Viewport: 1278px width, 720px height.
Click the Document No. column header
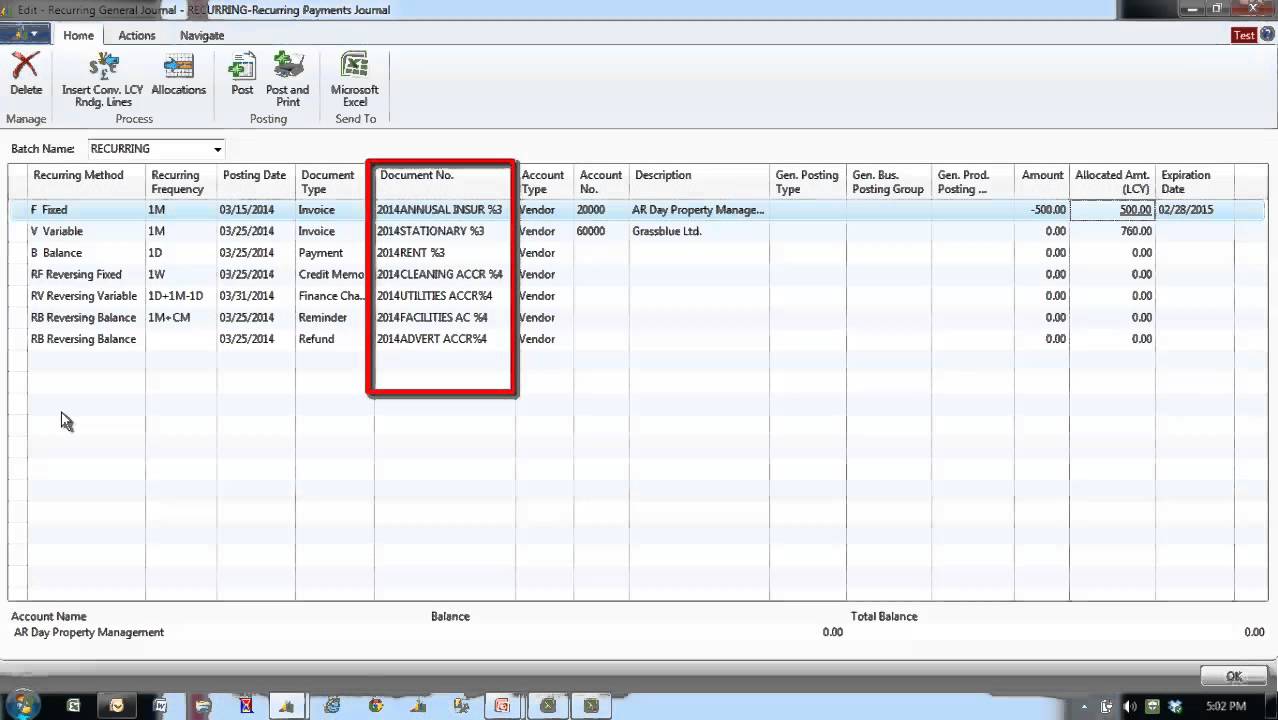417,175
